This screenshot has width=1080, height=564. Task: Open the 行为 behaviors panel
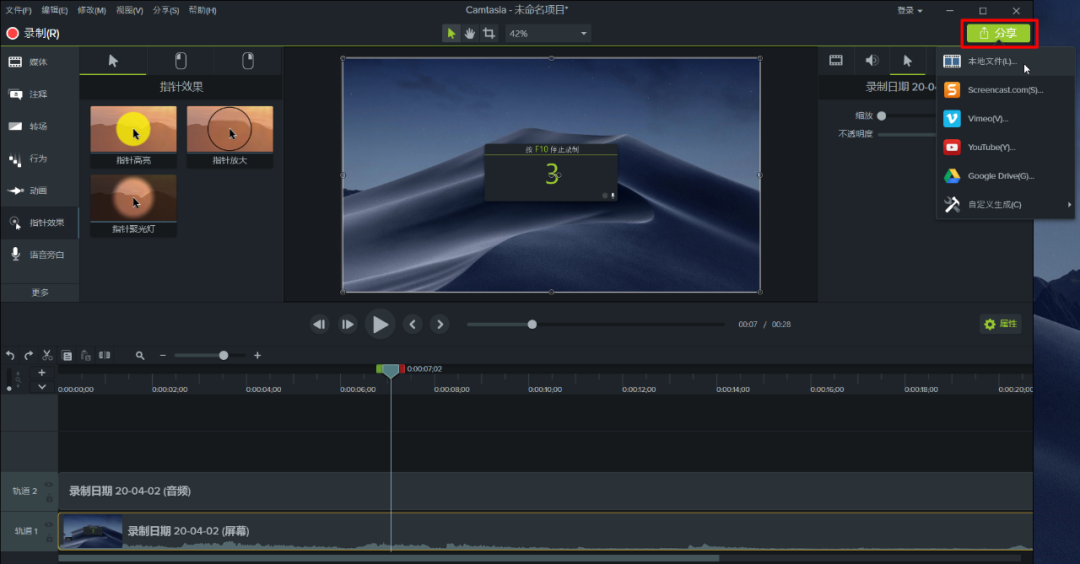(39, 159)
